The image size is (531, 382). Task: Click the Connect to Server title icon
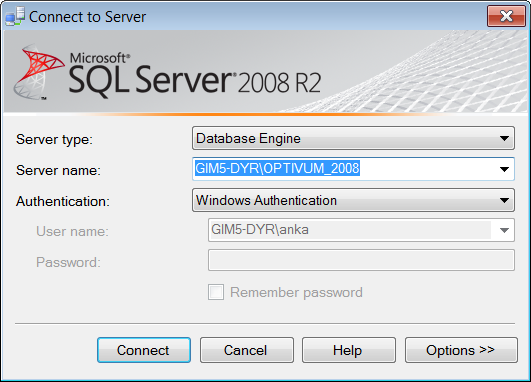pos(15,16)
